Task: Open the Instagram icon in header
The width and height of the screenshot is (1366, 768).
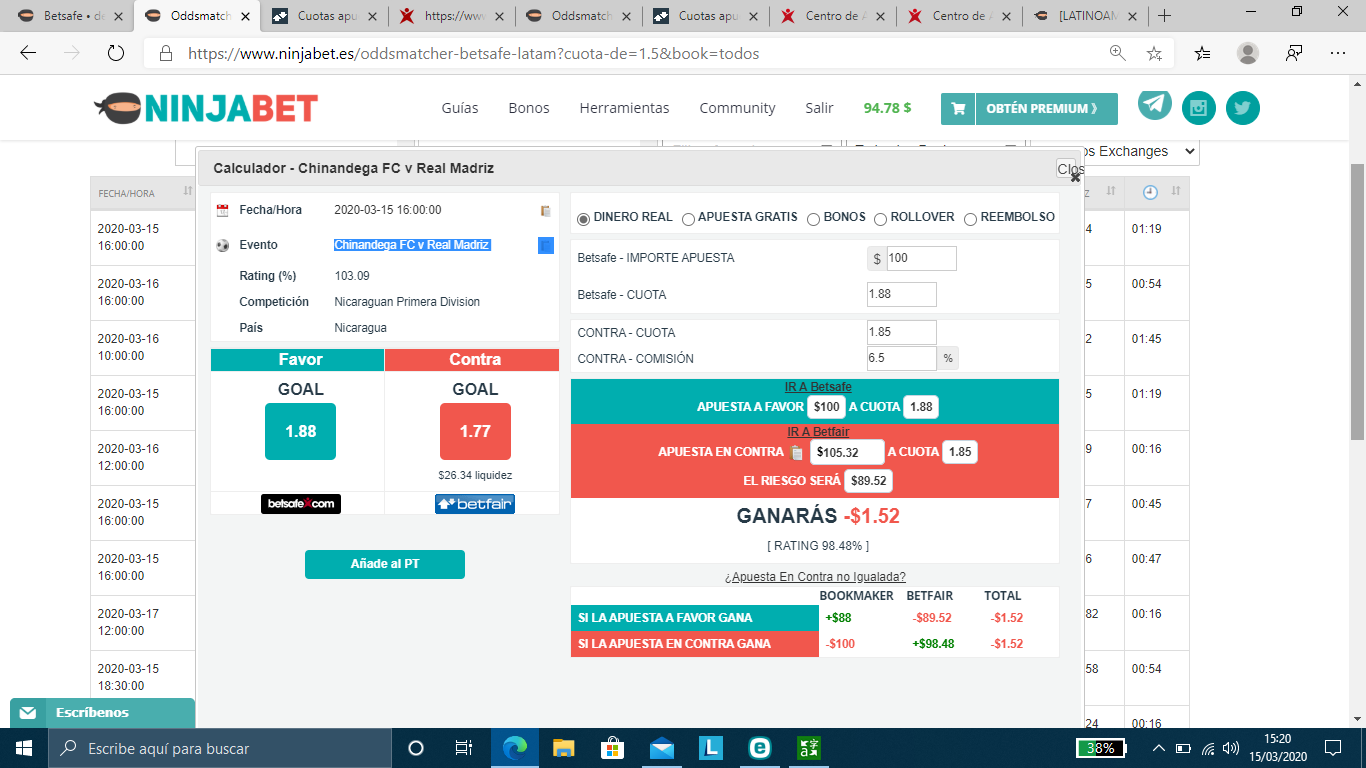Action: pos(1199,108)
